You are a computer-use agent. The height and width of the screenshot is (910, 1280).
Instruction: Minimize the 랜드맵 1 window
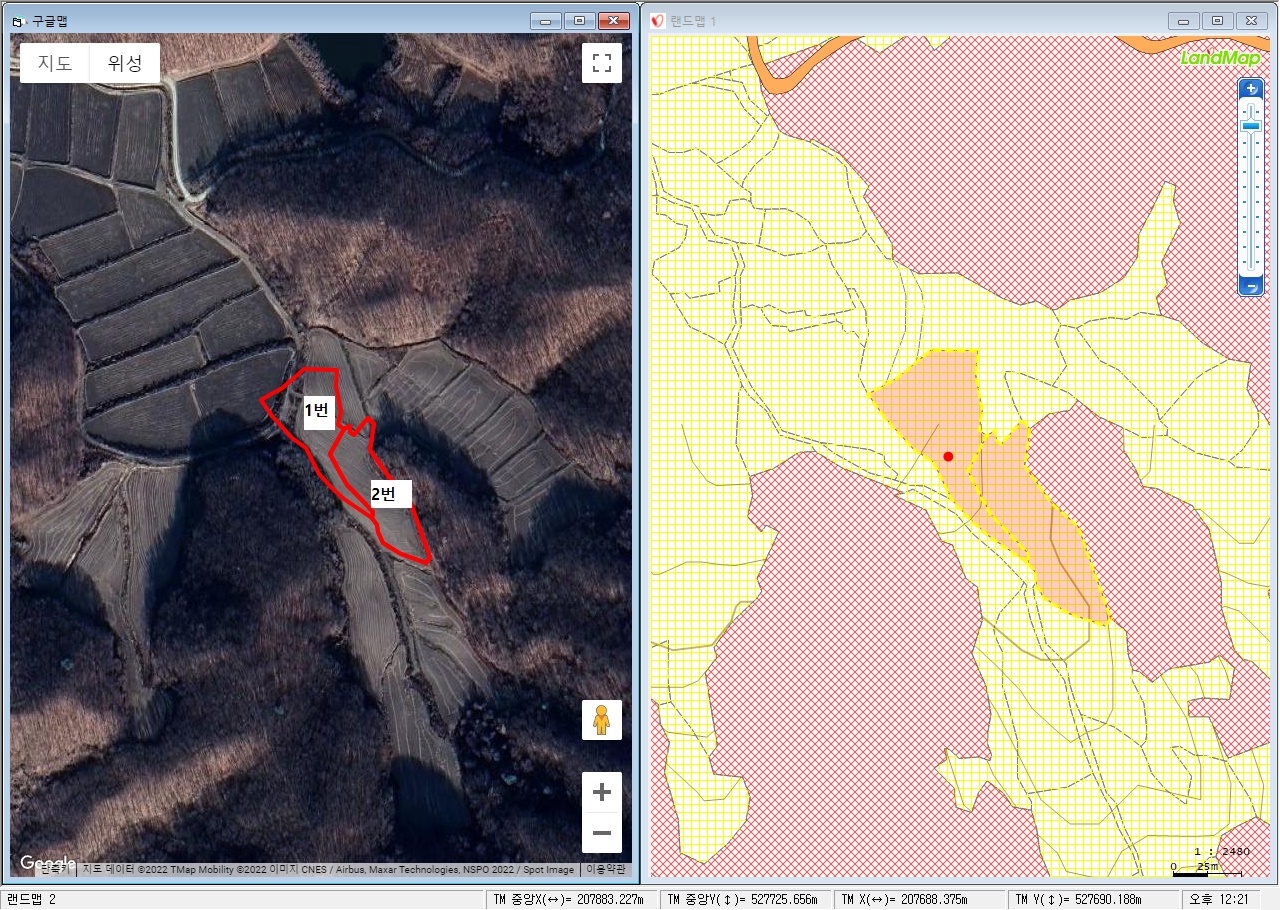[x=1184, y=20]
